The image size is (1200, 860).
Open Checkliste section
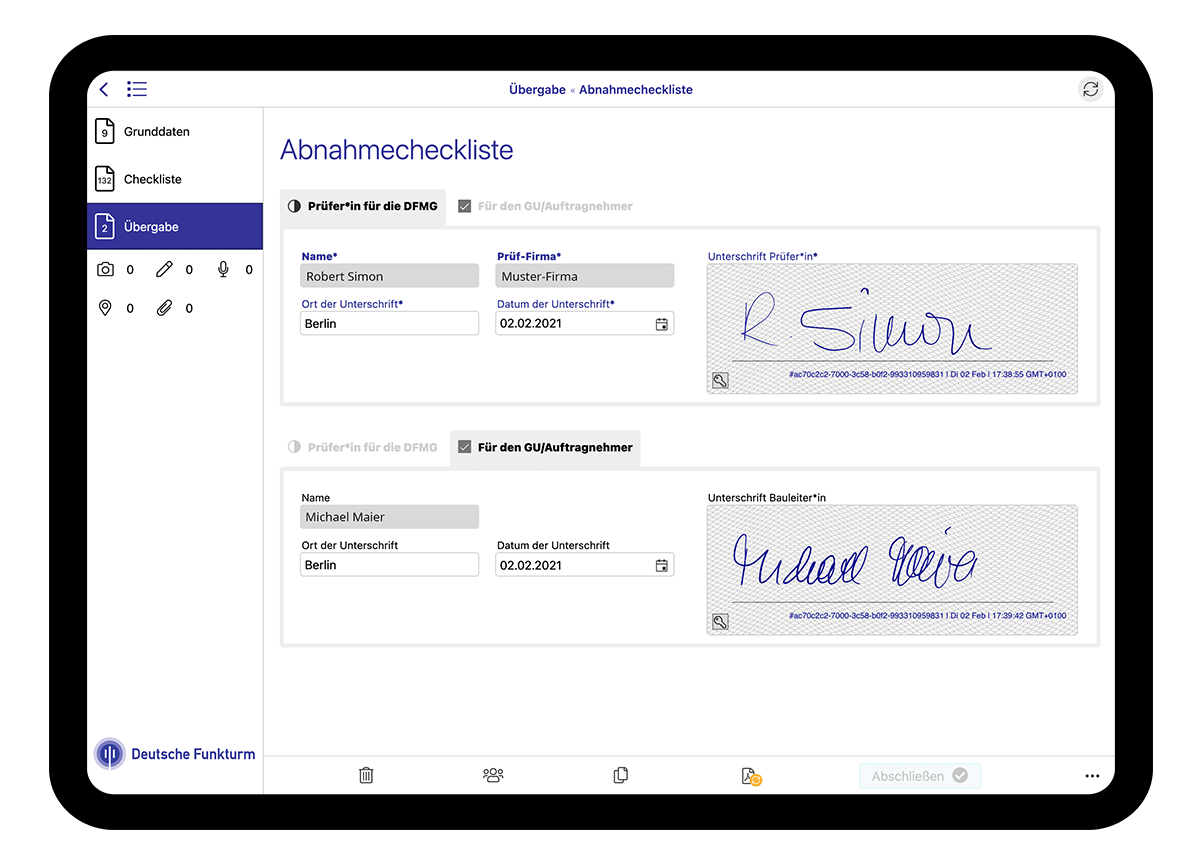pyautogui.click(x=175, y=179)
